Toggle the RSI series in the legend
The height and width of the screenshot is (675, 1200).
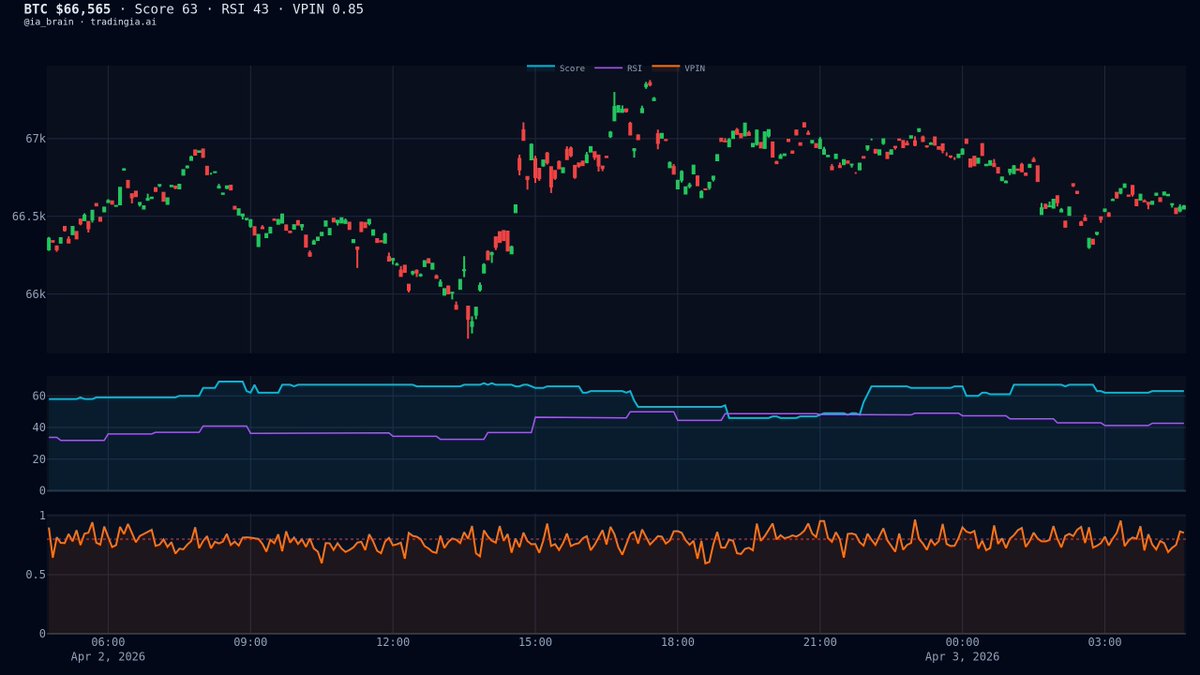coord(619,68)
